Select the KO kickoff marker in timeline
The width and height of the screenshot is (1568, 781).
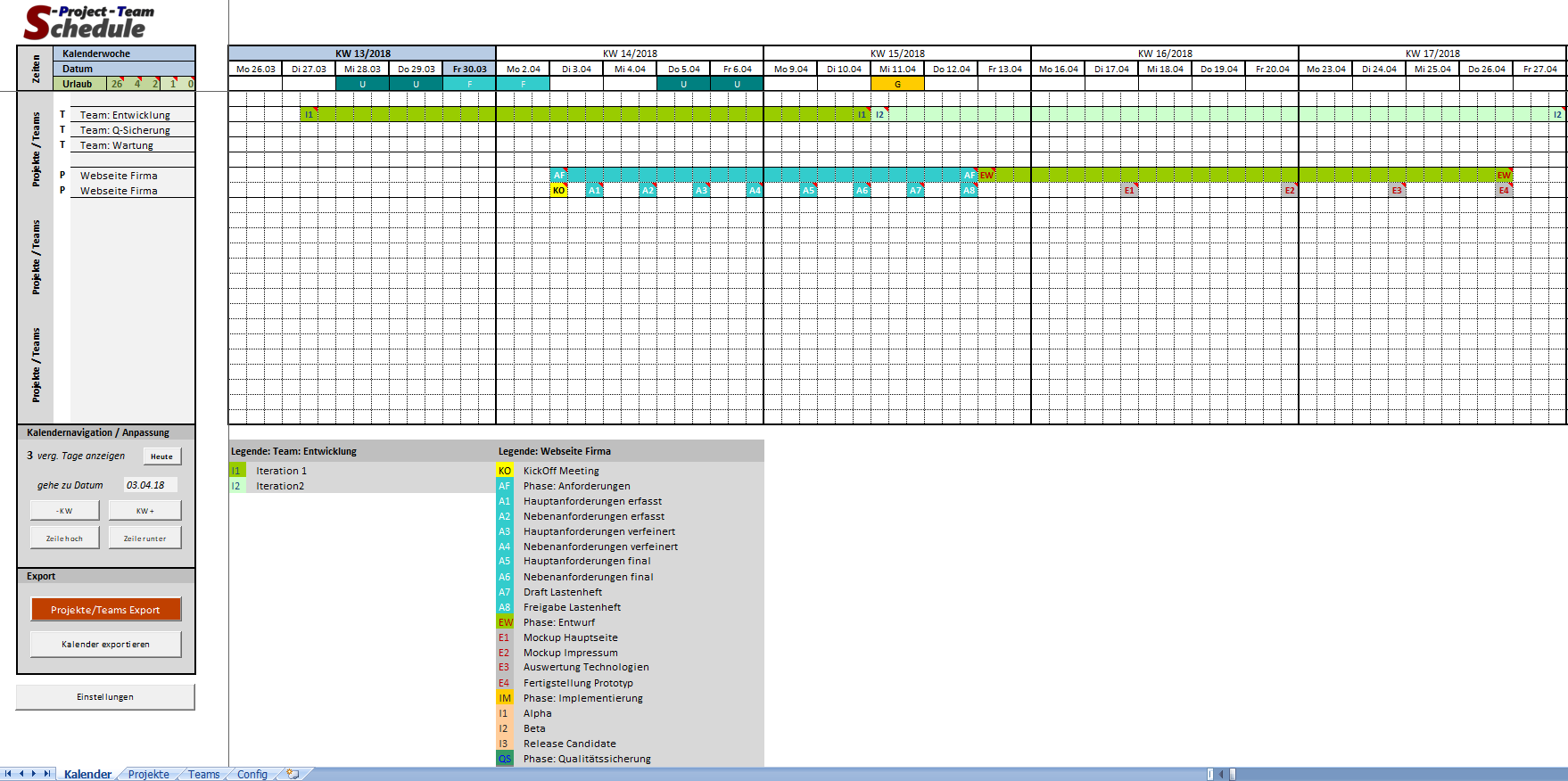558,190
